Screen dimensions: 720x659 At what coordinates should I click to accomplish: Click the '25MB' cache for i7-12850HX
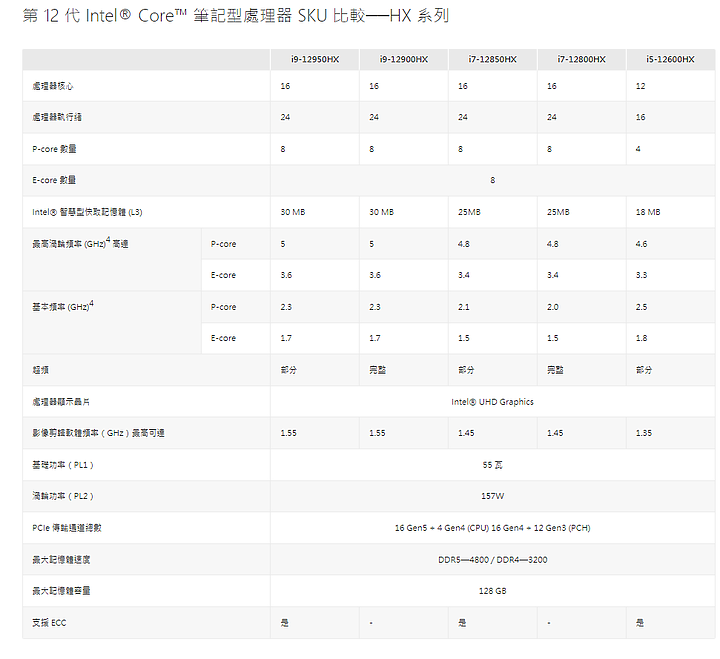469,212
